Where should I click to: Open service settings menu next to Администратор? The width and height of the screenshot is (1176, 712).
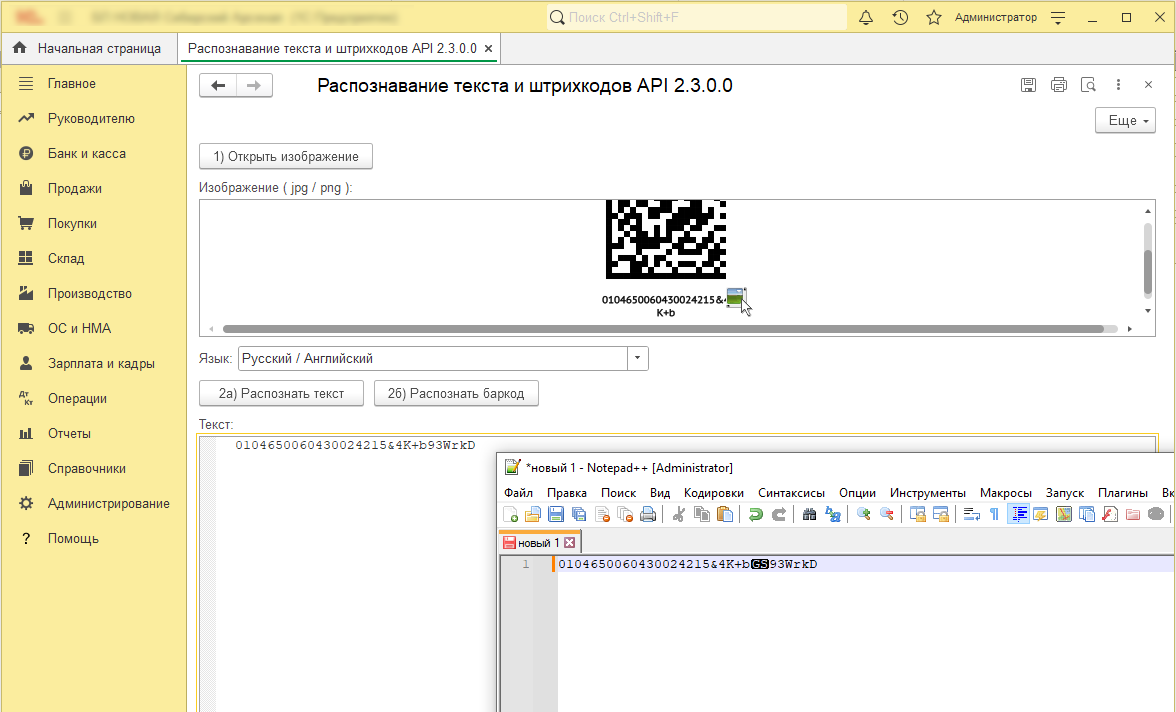[x=1058, y=17]
